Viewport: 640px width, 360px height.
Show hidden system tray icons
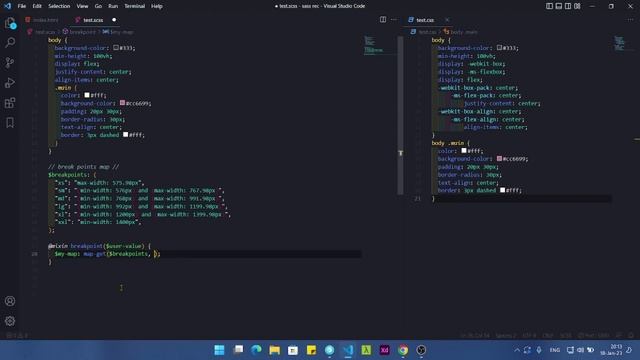pos(517,350)
